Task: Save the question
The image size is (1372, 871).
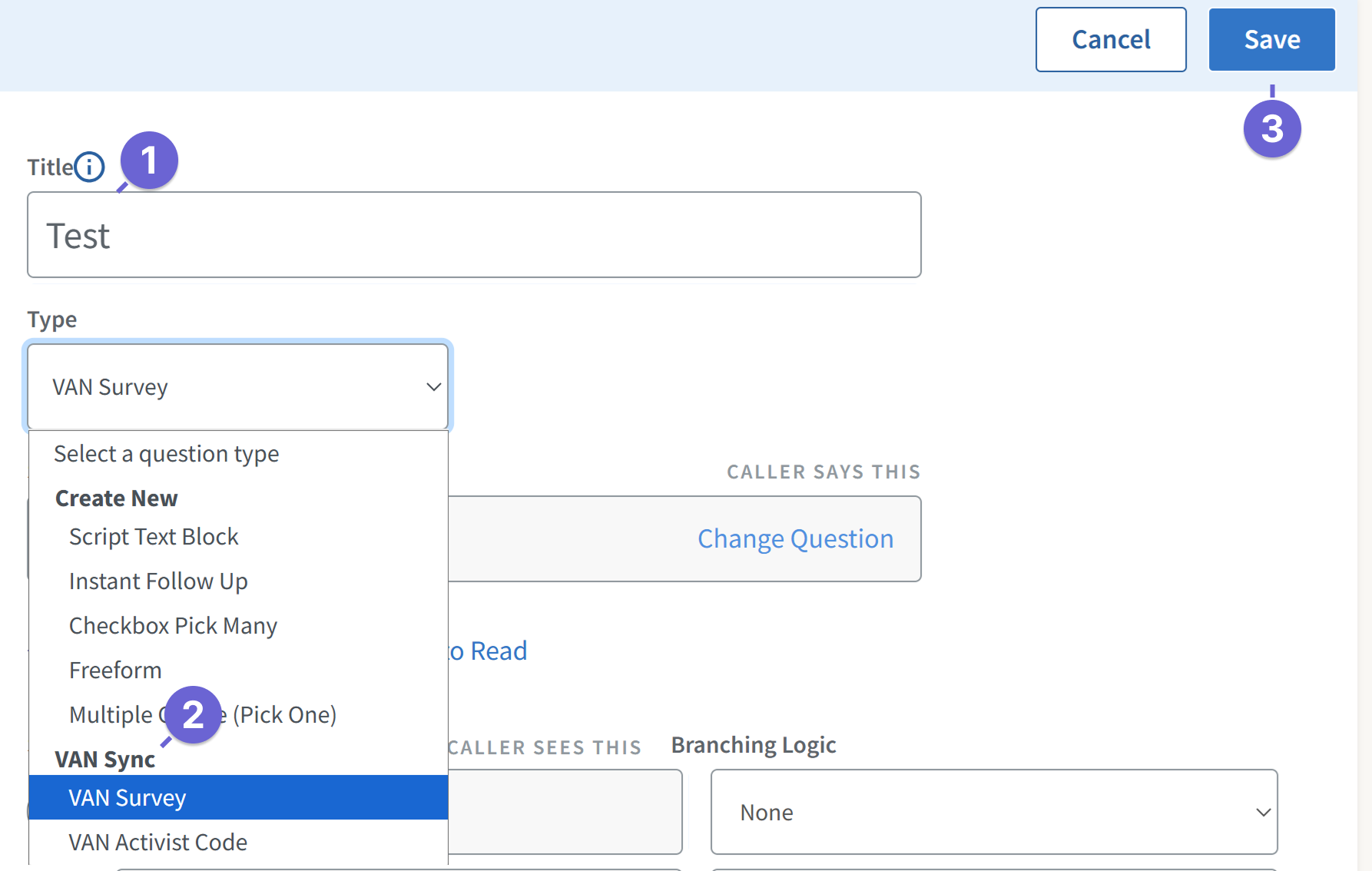Action: [x=1272, y=40]
